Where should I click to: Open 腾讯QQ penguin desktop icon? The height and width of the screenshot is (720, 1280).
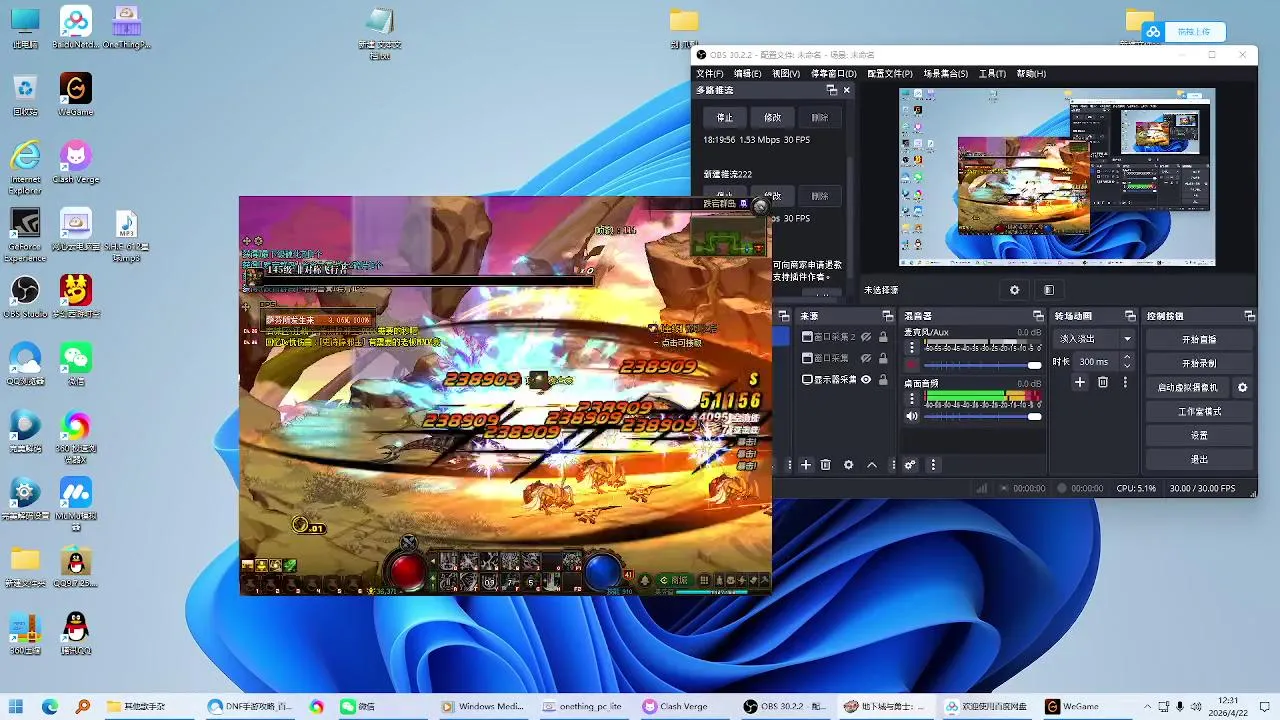point(75,633)
